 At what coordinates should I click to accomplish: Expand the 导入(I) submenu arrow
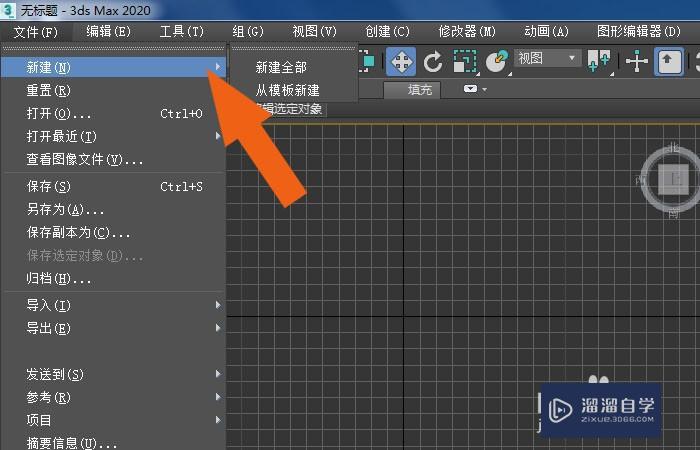click(217, 305)
